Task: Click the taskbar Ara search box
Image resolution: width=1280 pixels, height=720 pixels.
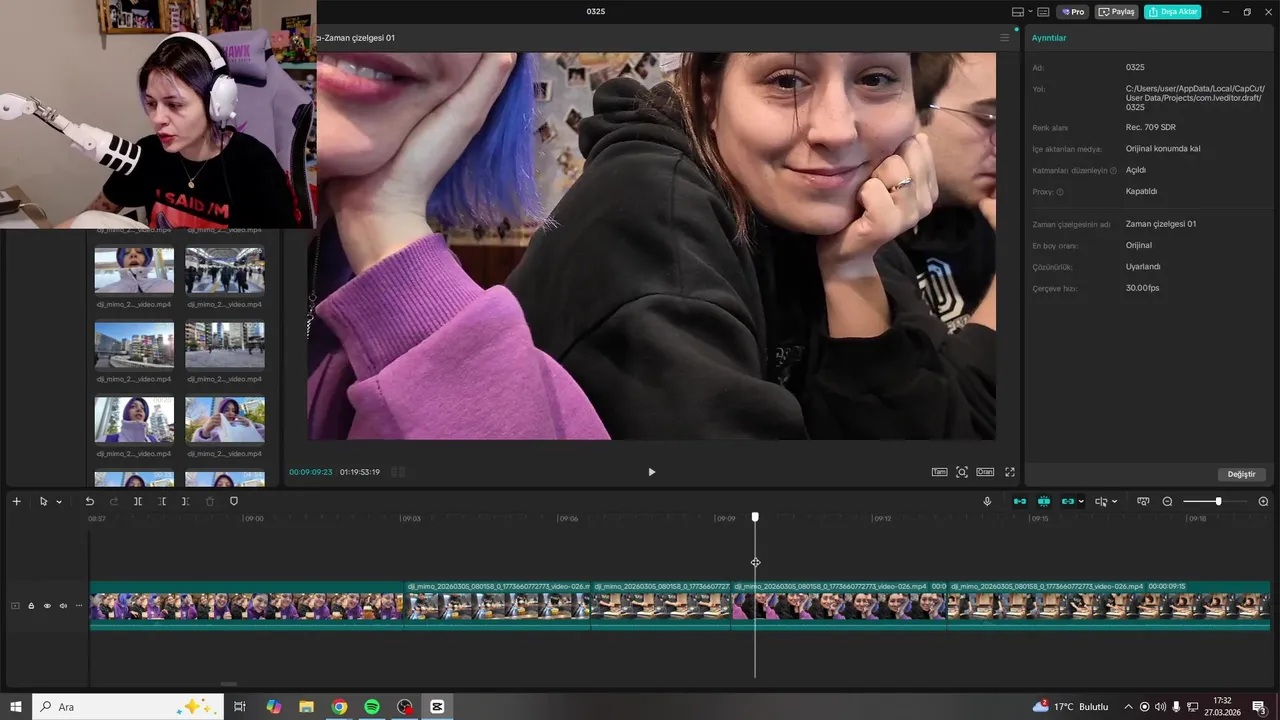Action: 128,707
